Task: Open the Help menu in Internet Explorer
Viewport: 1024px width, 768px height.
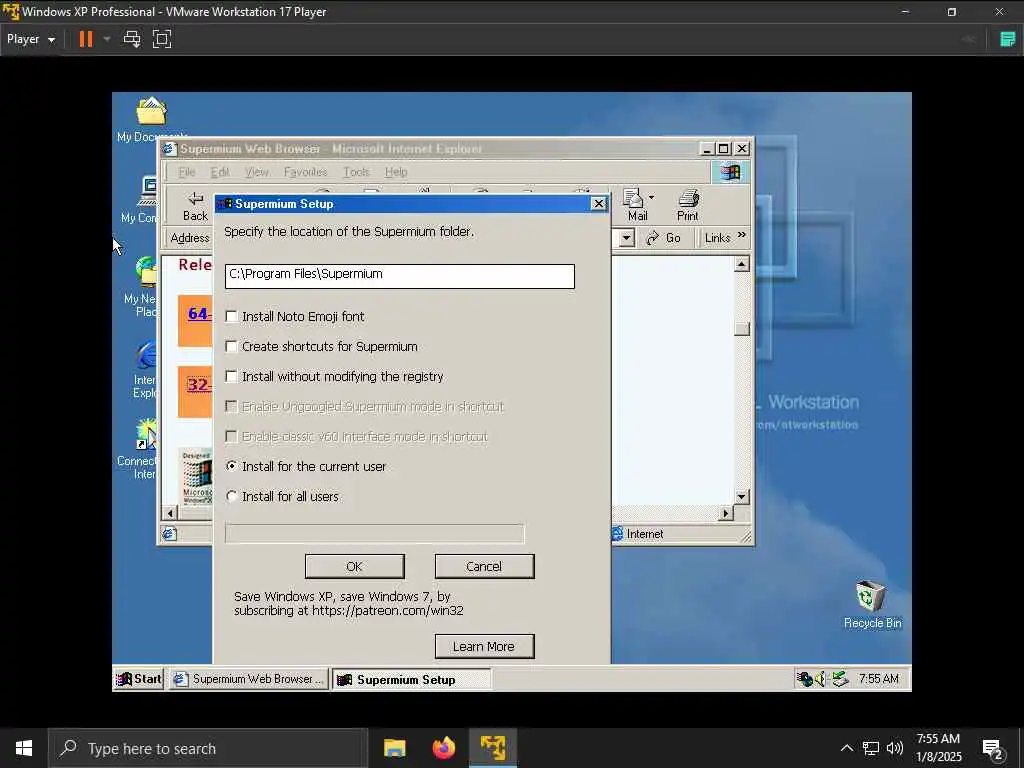Action: (396, 172)
